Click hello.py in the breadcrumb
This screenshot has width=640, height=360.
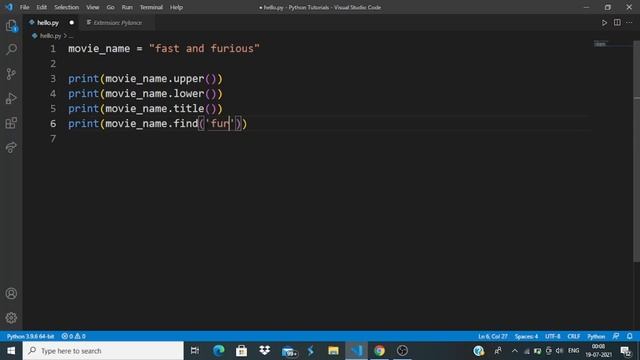[50, 36]
